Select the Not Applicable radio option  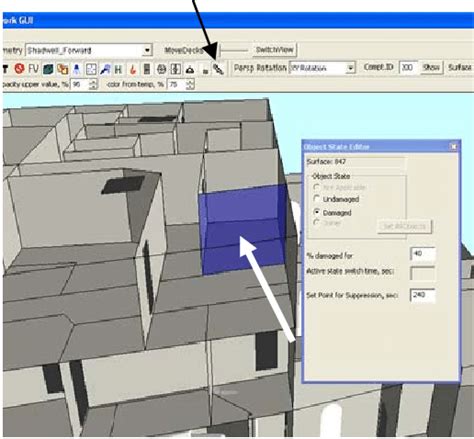317,187
